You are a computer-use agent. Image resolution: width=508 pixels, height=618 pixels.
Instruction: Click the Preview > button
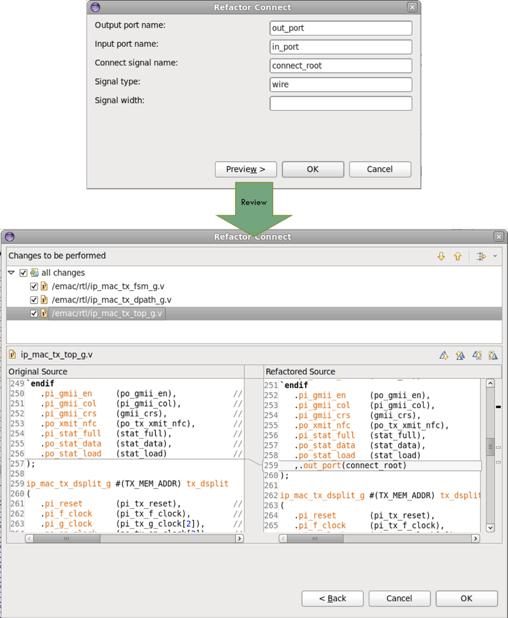pos(246,169)
